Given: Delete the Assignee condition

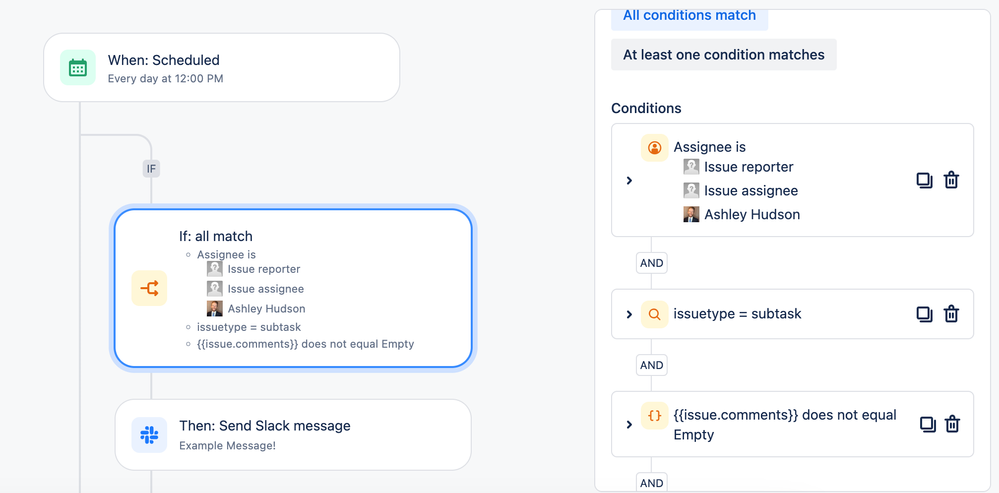Looking at the screenshot, I should pyautogui.click(x=951, y=180).
